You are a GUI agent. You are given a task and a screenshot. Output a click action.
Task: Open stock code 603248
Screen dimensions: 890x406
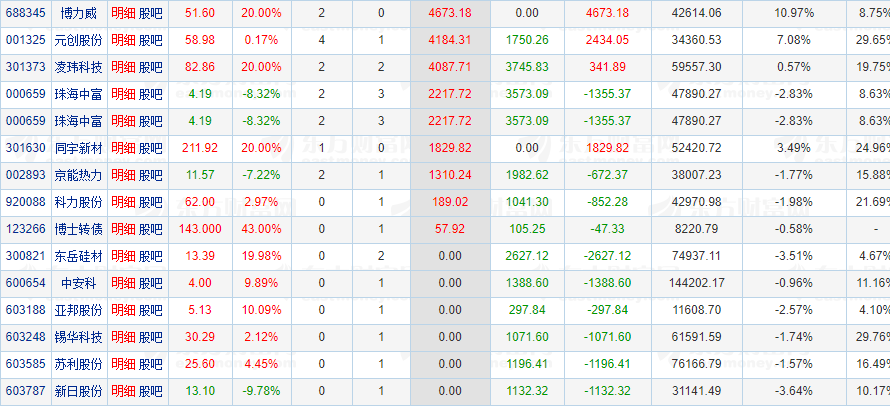tap(25, 337)
